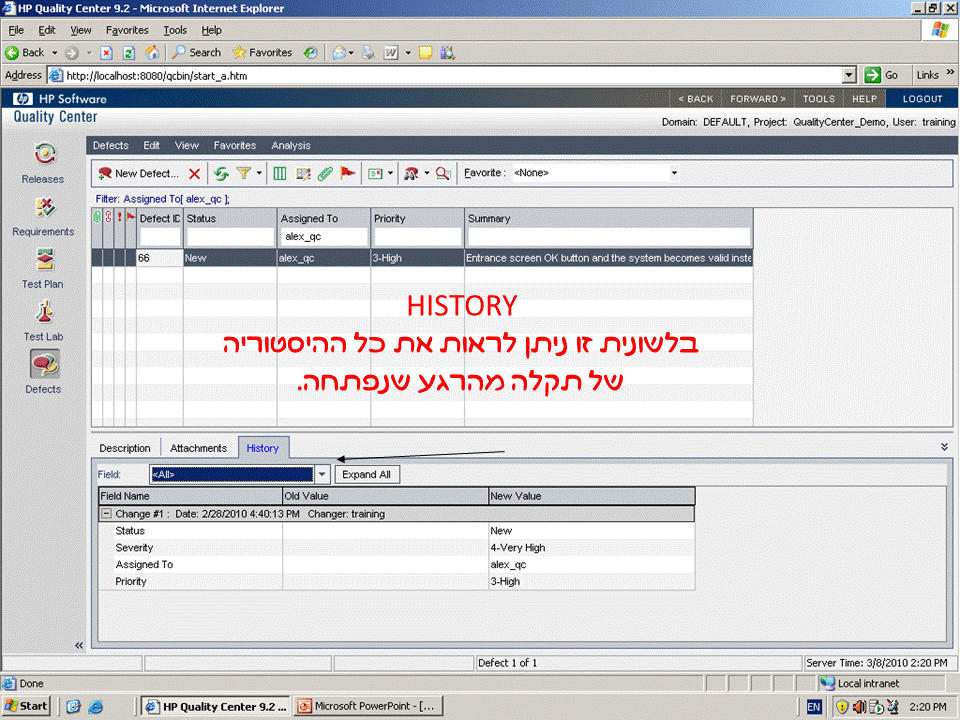The height and width of the screenshot is (720, 960).
Task: Open the Favorite combo box
Action: [x=596, y=173]
